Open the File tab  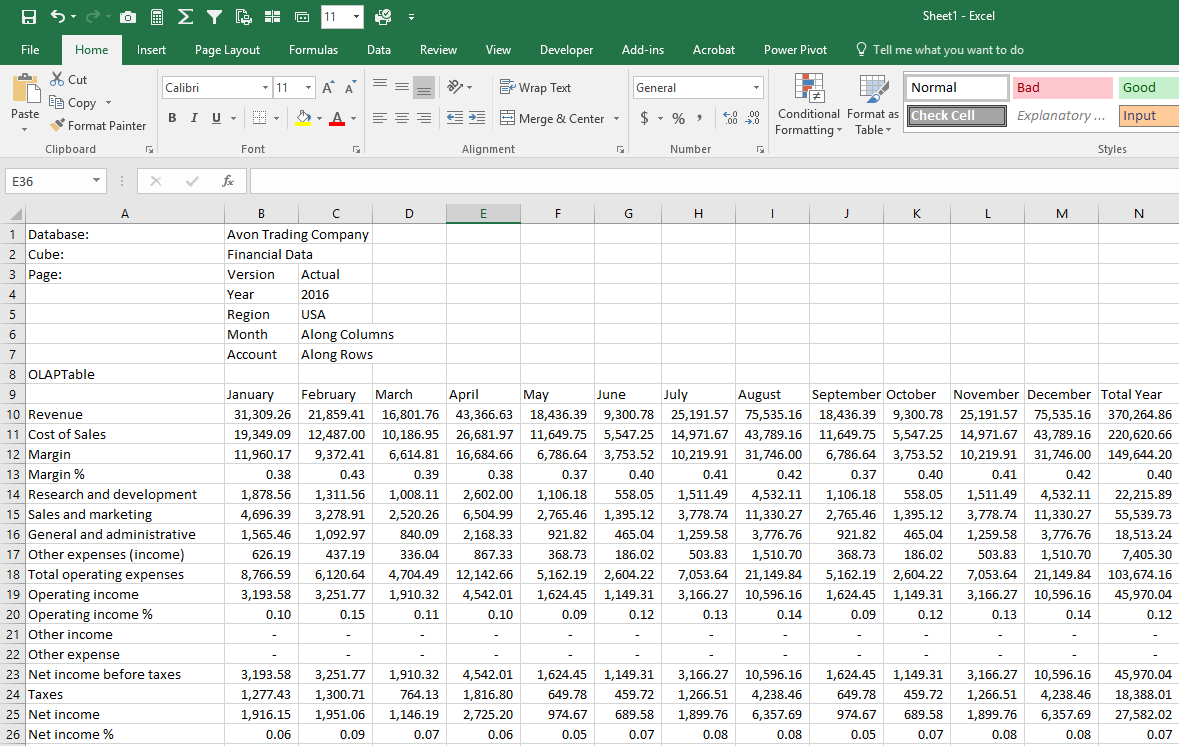30,50
